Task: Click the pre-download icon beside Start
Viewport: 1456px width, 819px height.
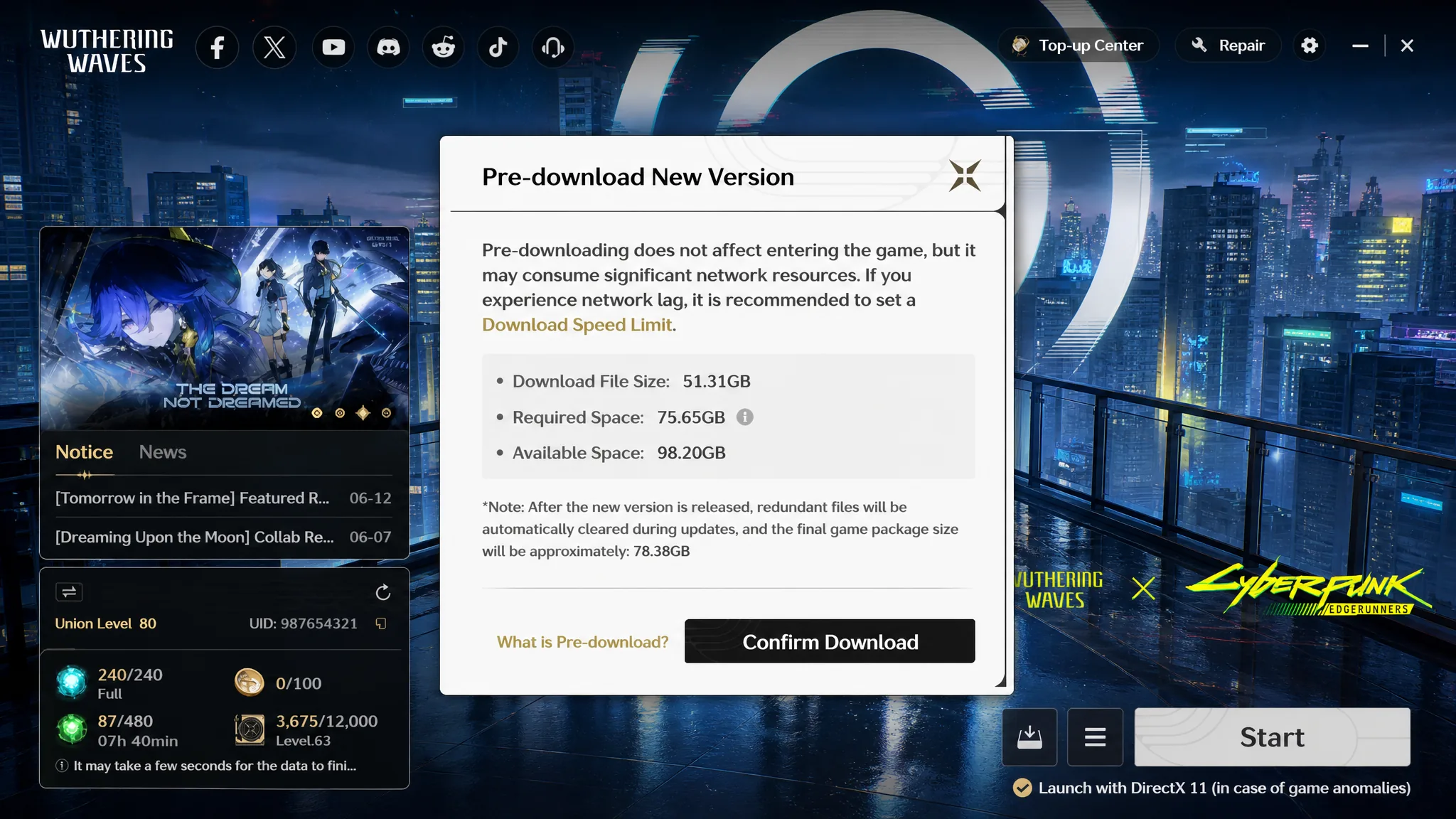Action: [x=1029, y=737]
